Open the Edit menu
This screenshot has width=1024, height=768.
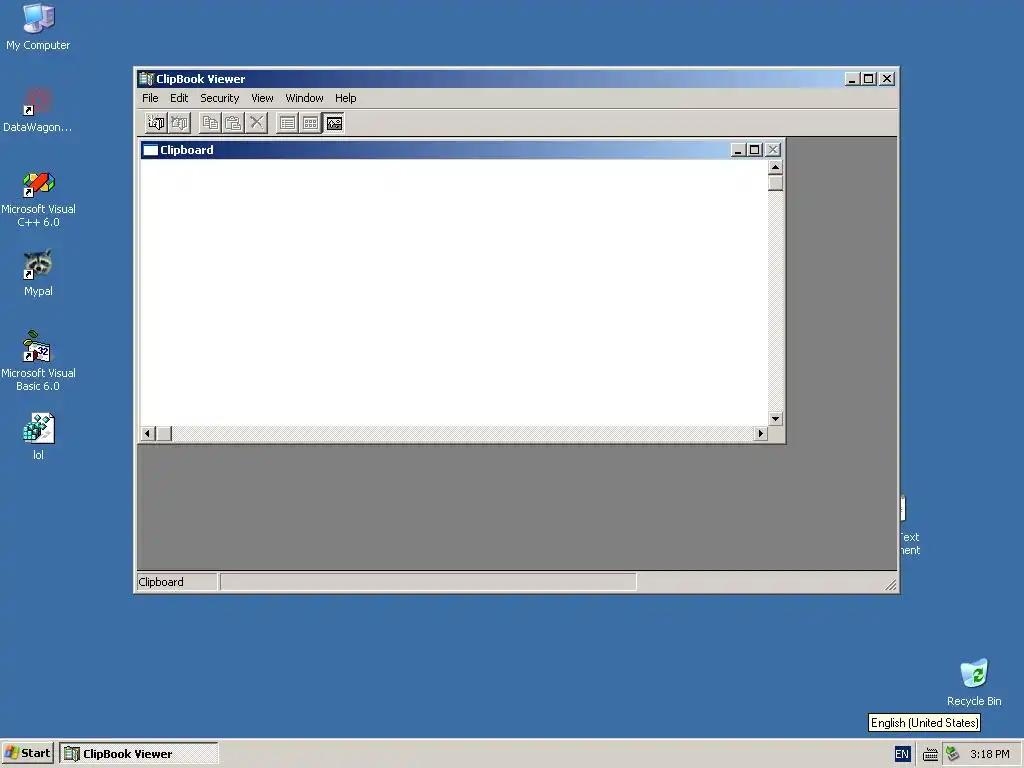pos(179,98)
